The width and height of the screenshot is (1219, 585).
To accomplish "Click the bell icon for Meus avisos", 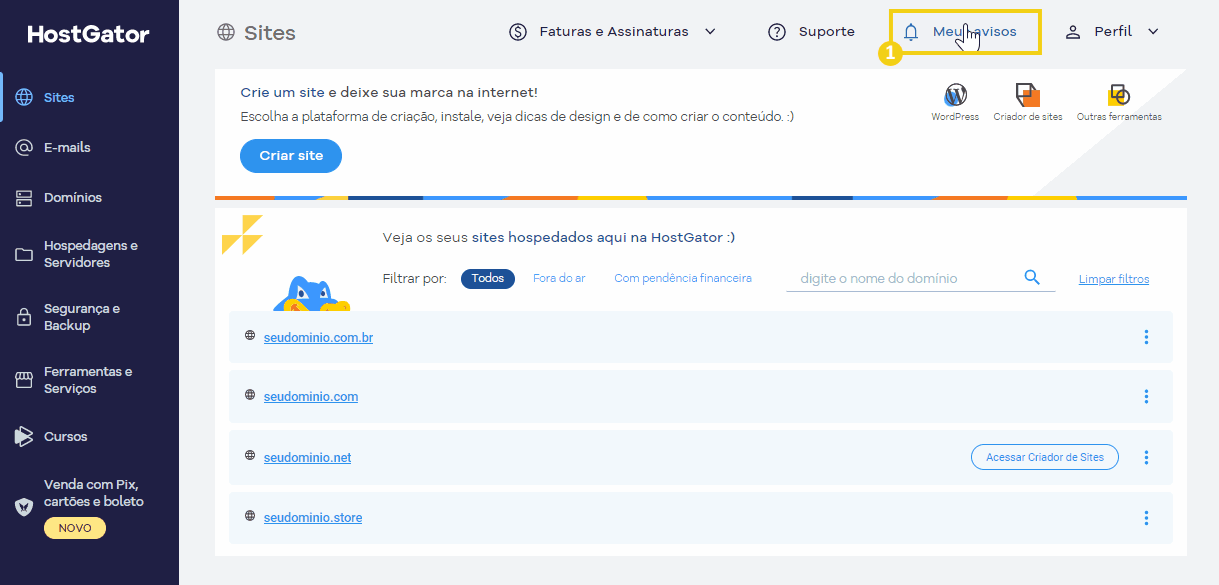I will tap(911, 32).
